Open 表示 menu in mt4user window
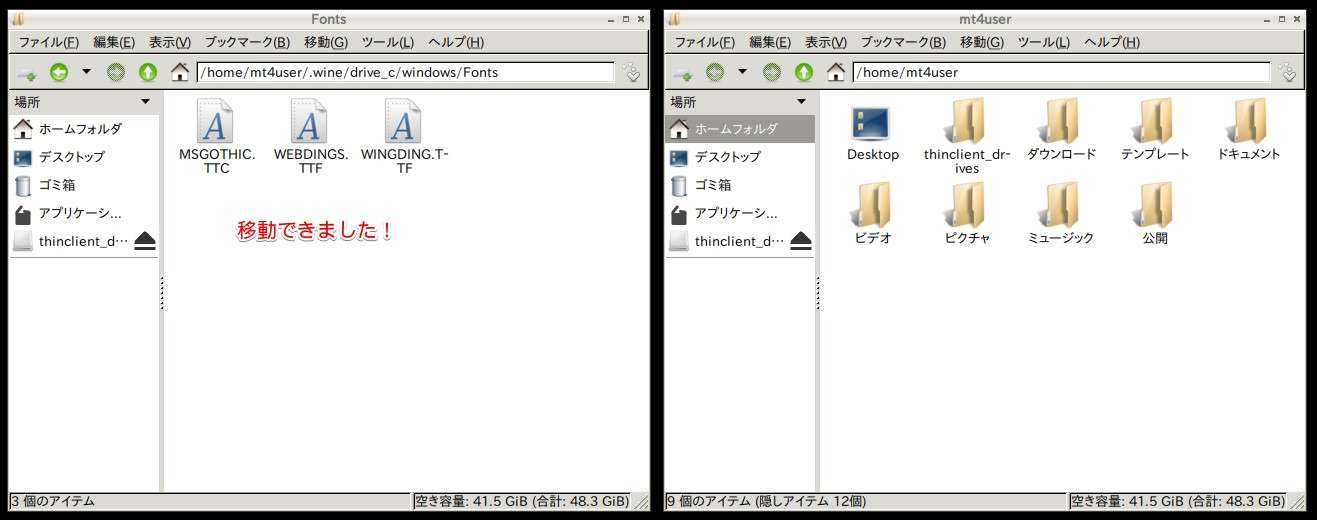Image resolution: width=1317 pixels, height=520 pixels. click(826, 42)
